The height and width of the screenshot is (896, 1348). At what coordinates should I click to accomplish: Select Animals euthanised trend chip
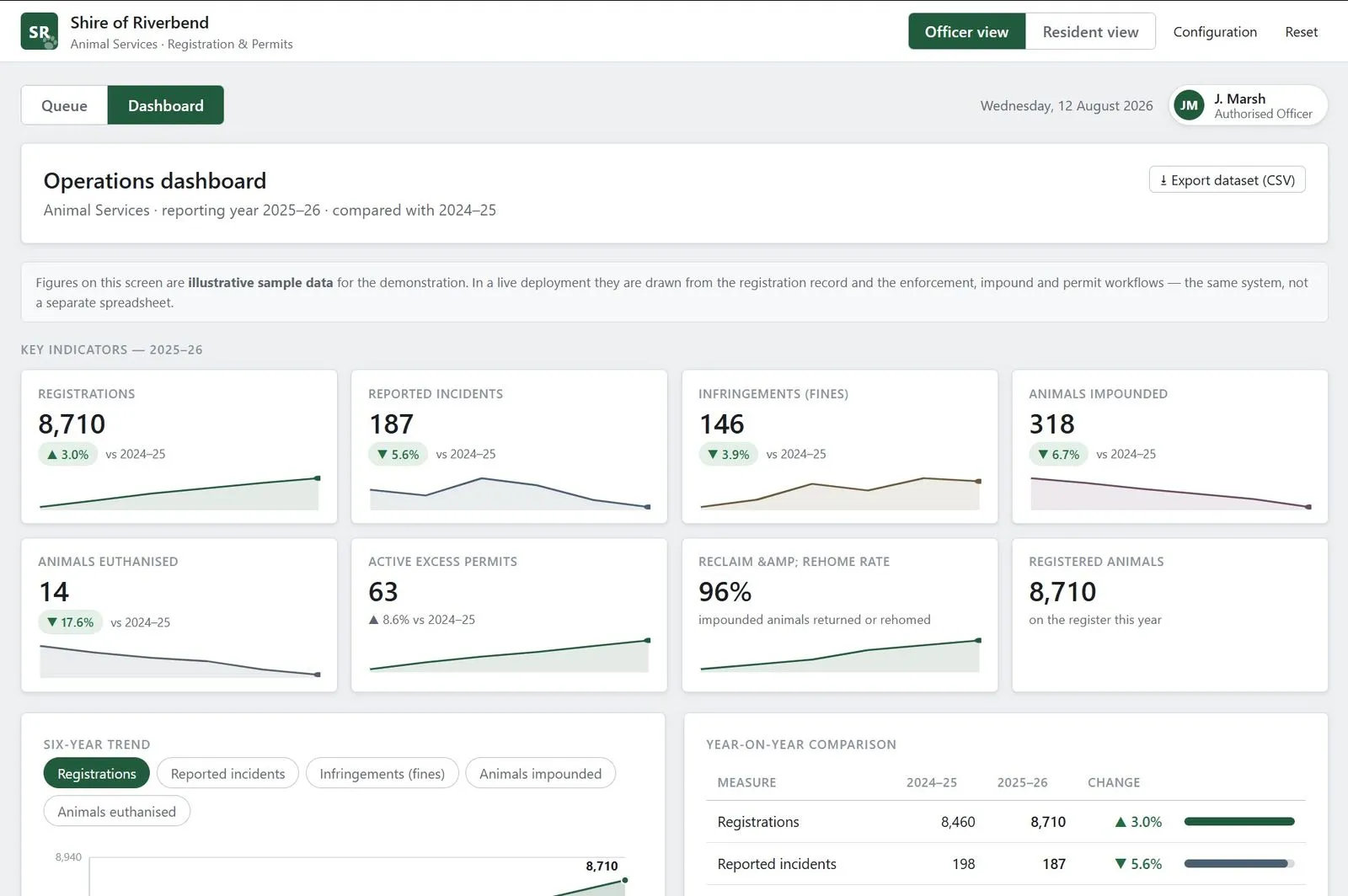pyautogui.click(x=117, y=811)
